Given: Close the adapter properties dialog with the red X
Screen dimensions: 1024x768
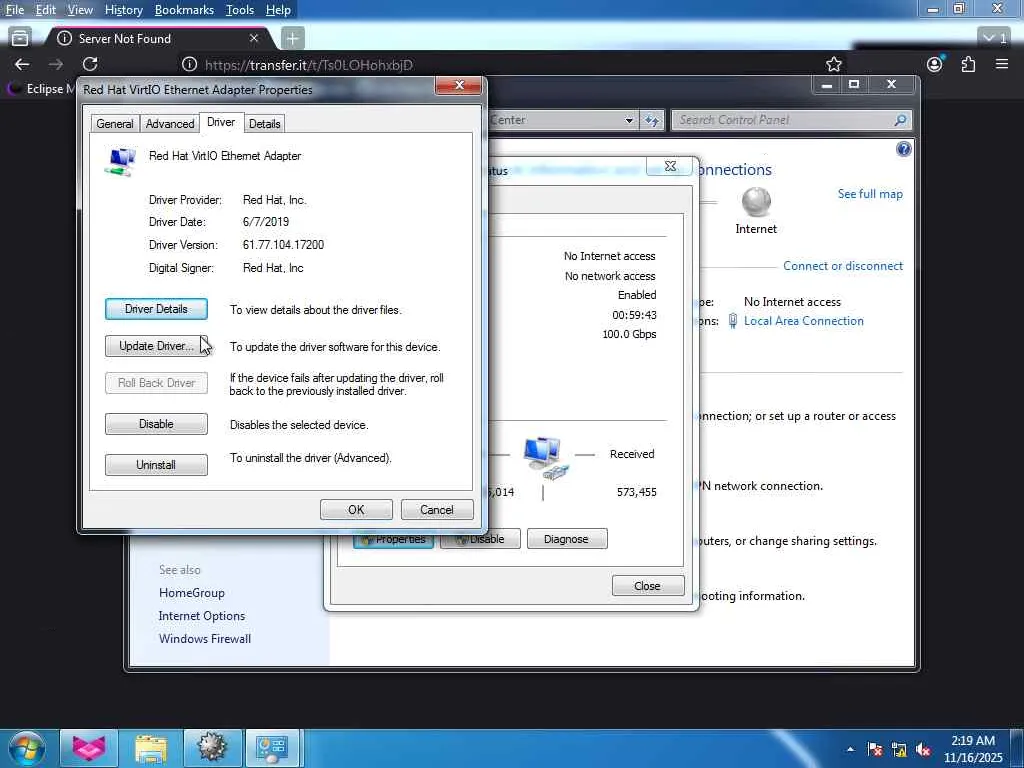Looking at the screenshot, I should (x=459, y=86).
